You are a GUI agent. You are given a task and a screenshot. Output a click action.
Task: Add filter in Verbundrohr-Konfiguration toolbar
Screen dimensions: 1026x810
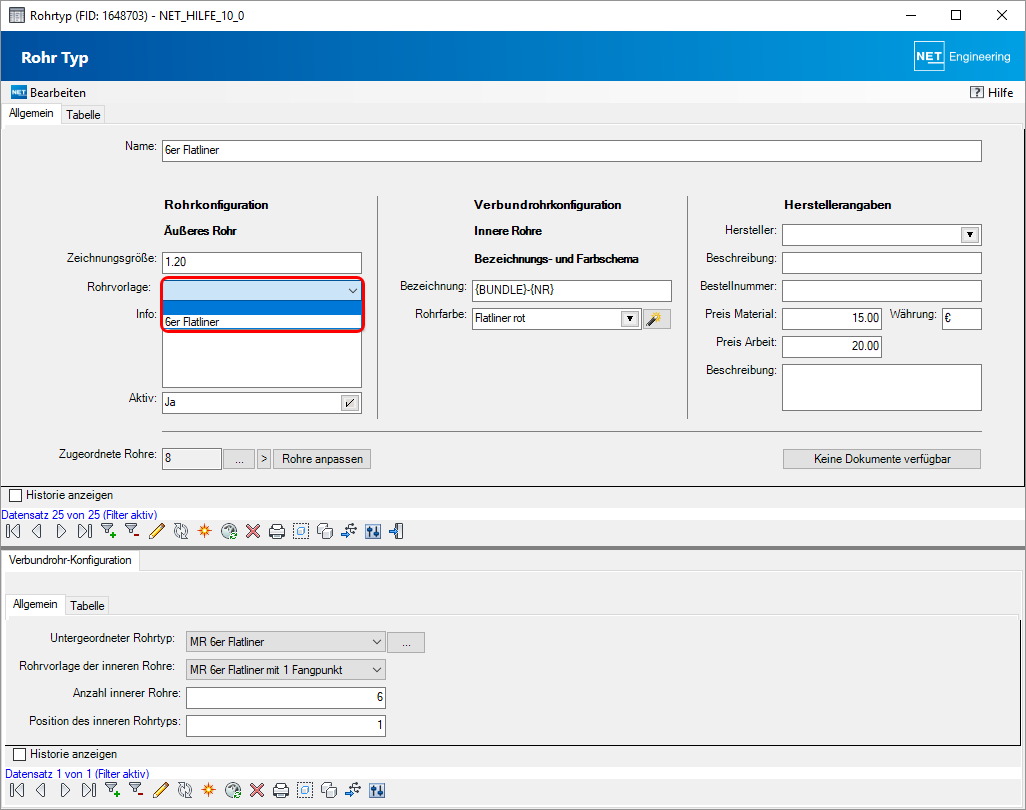click(x=113, y=790)
